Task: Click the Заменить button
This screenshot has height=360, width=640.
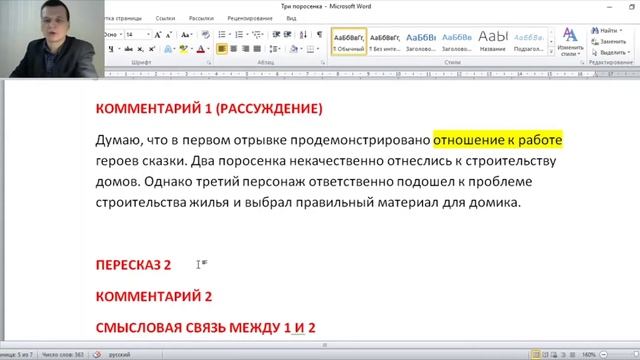Action: (x=609, y=42)
